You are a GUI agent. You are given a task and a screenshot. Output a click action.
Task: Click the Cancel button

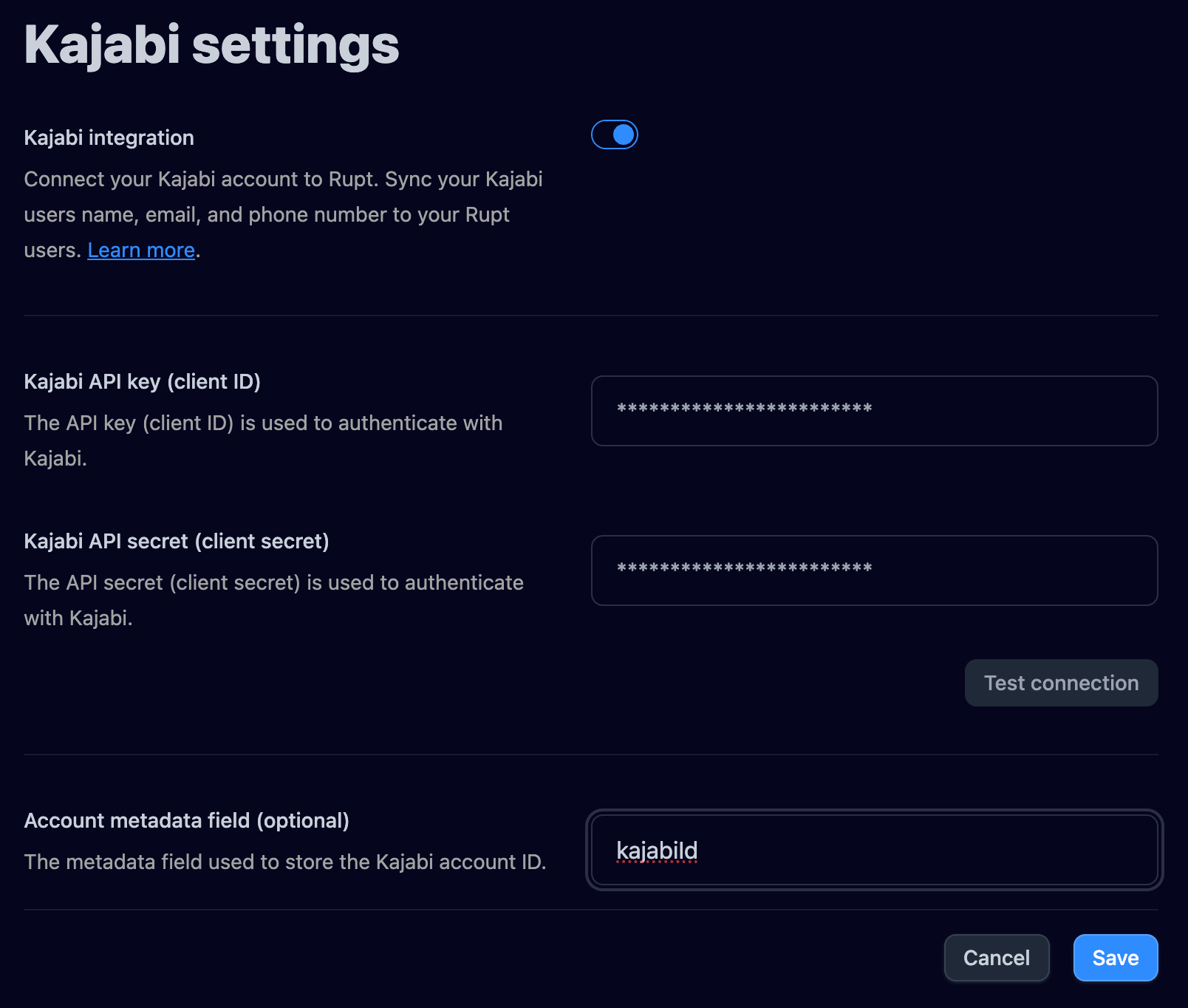point(996,958)
